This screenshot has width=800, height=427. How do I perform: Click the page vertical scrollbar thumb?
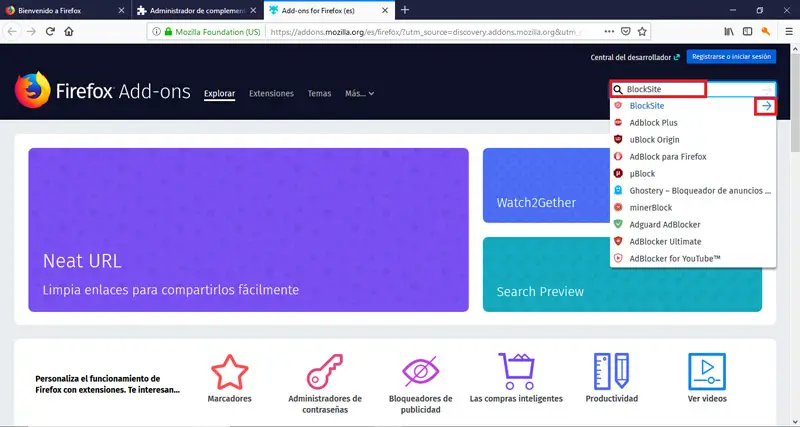coord(795,102)
